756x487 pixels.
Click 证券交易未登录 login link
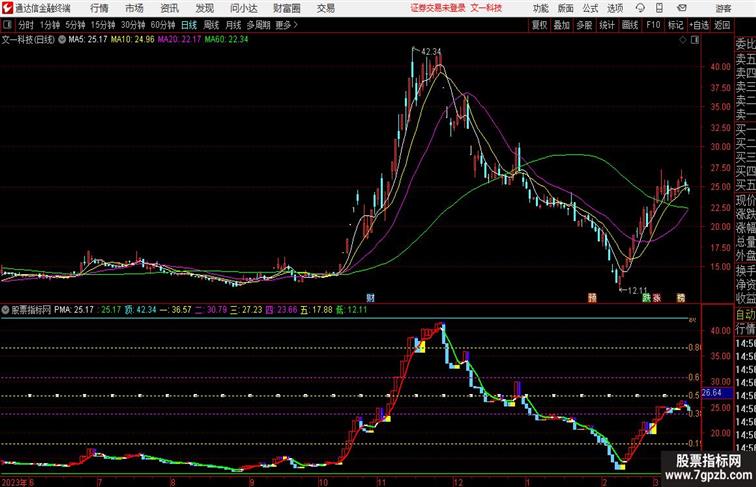pos(438,8)
